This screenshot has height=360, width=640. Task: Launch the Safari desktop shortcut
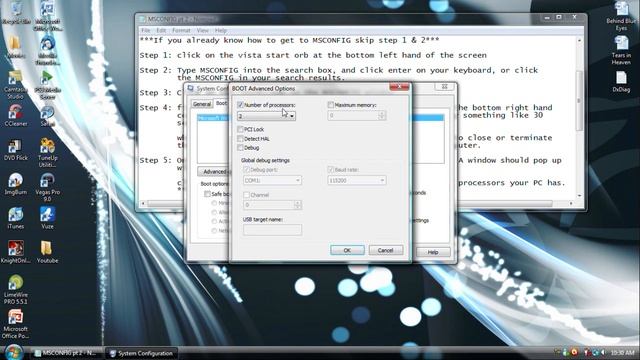47,116
